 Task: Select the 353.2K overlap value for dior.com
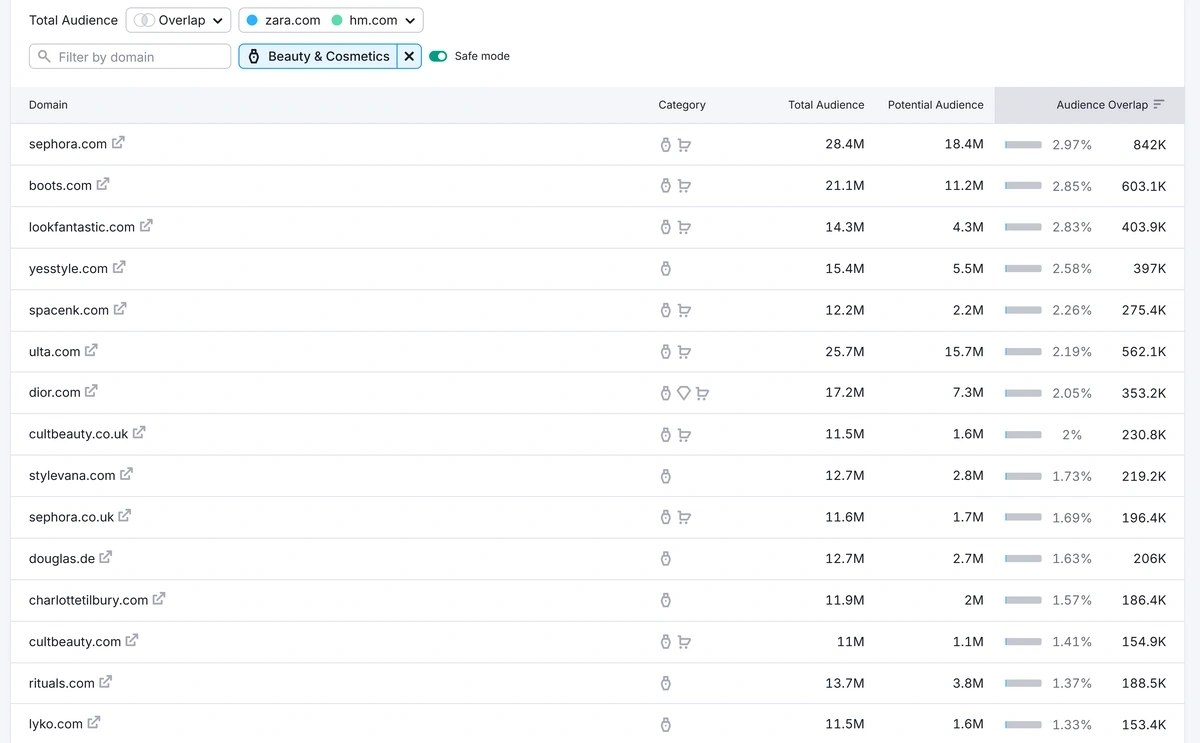[x=1144, y=393]
